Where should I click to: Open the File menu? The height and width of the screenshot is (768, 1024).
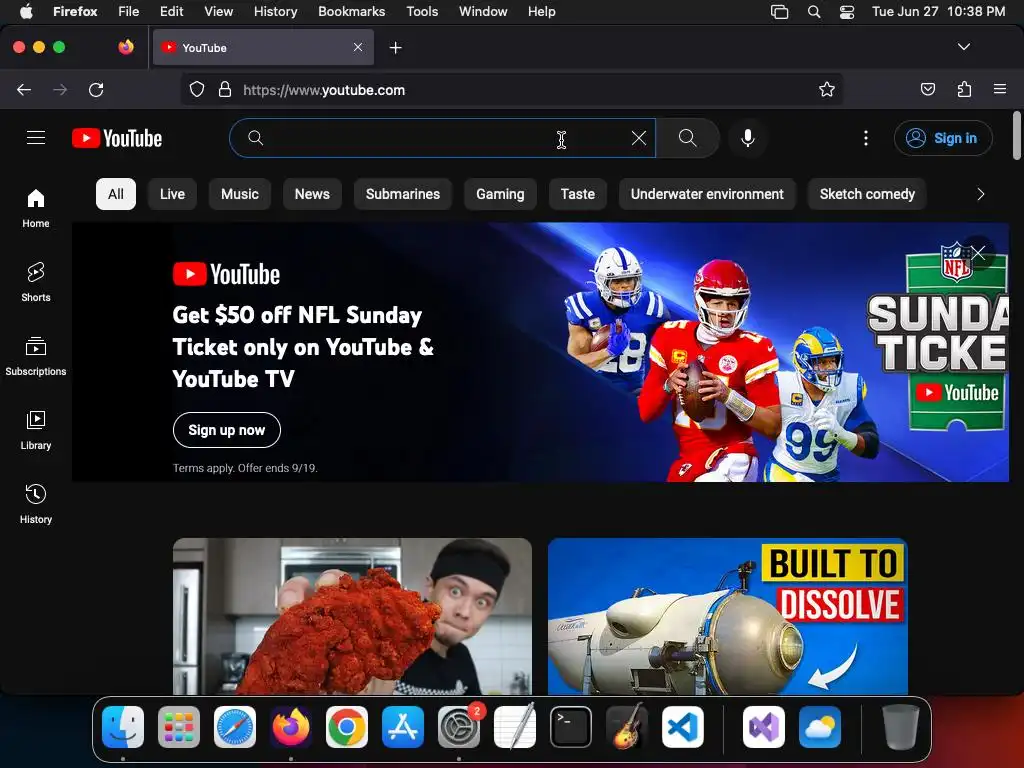pos(129,11)
